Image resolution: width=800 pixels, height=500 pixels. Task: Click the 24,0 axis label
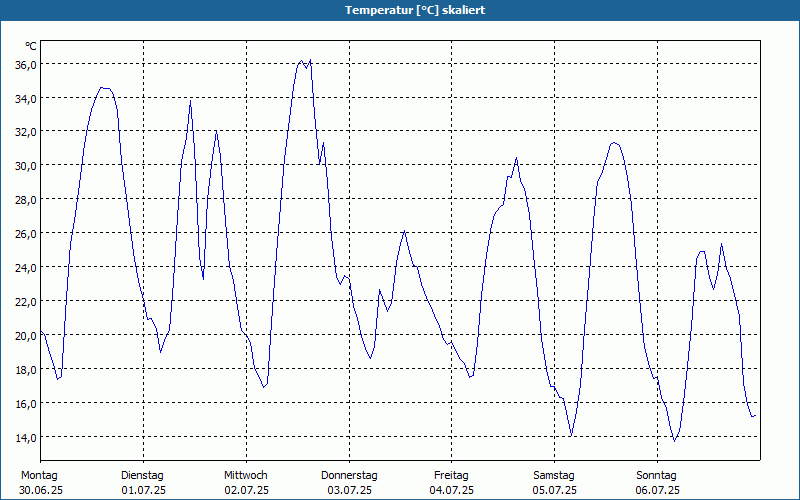pyautogui.click(x=25, y=268)
